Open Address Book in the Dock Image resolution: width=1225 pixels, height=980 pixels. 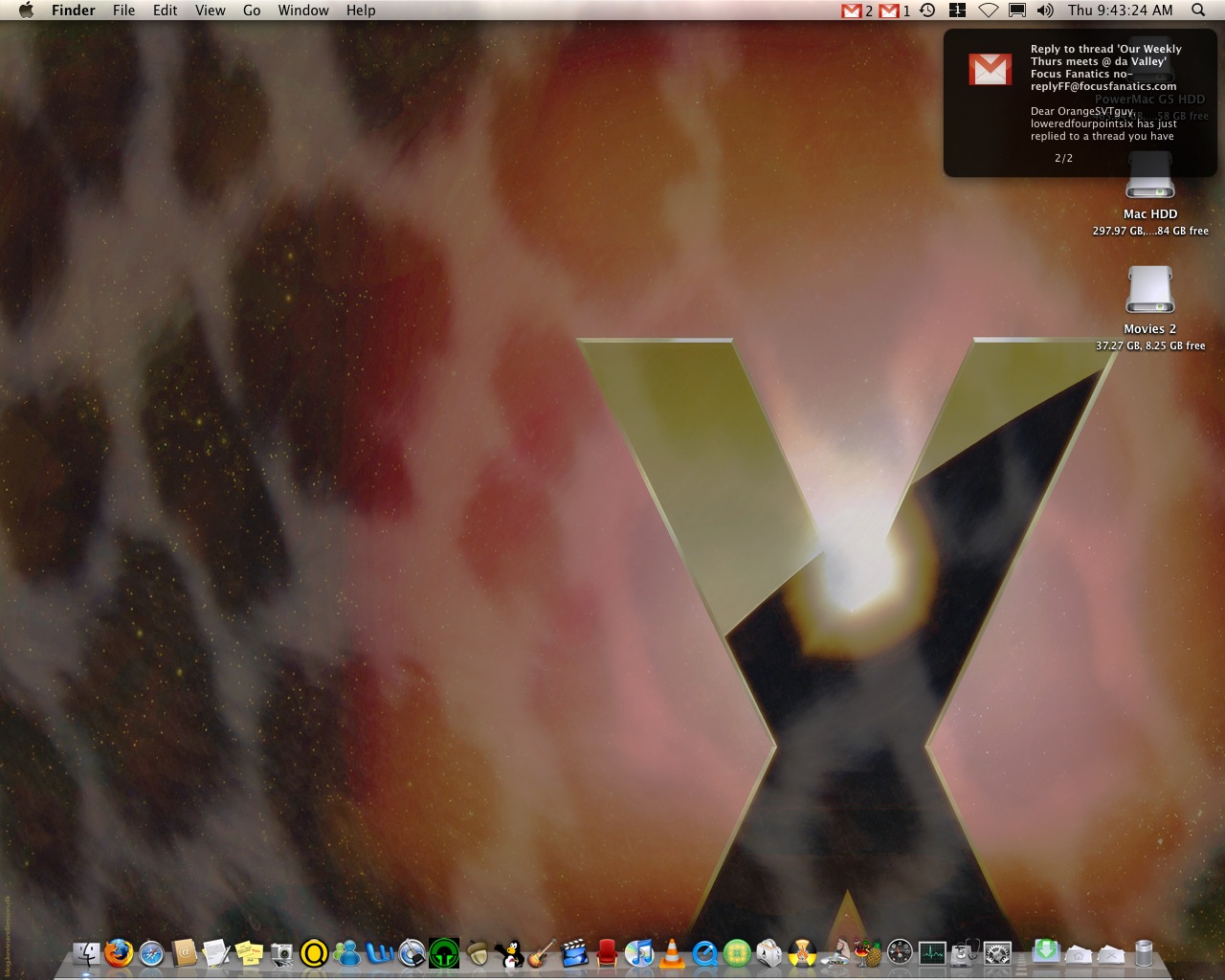pos(184,953)
